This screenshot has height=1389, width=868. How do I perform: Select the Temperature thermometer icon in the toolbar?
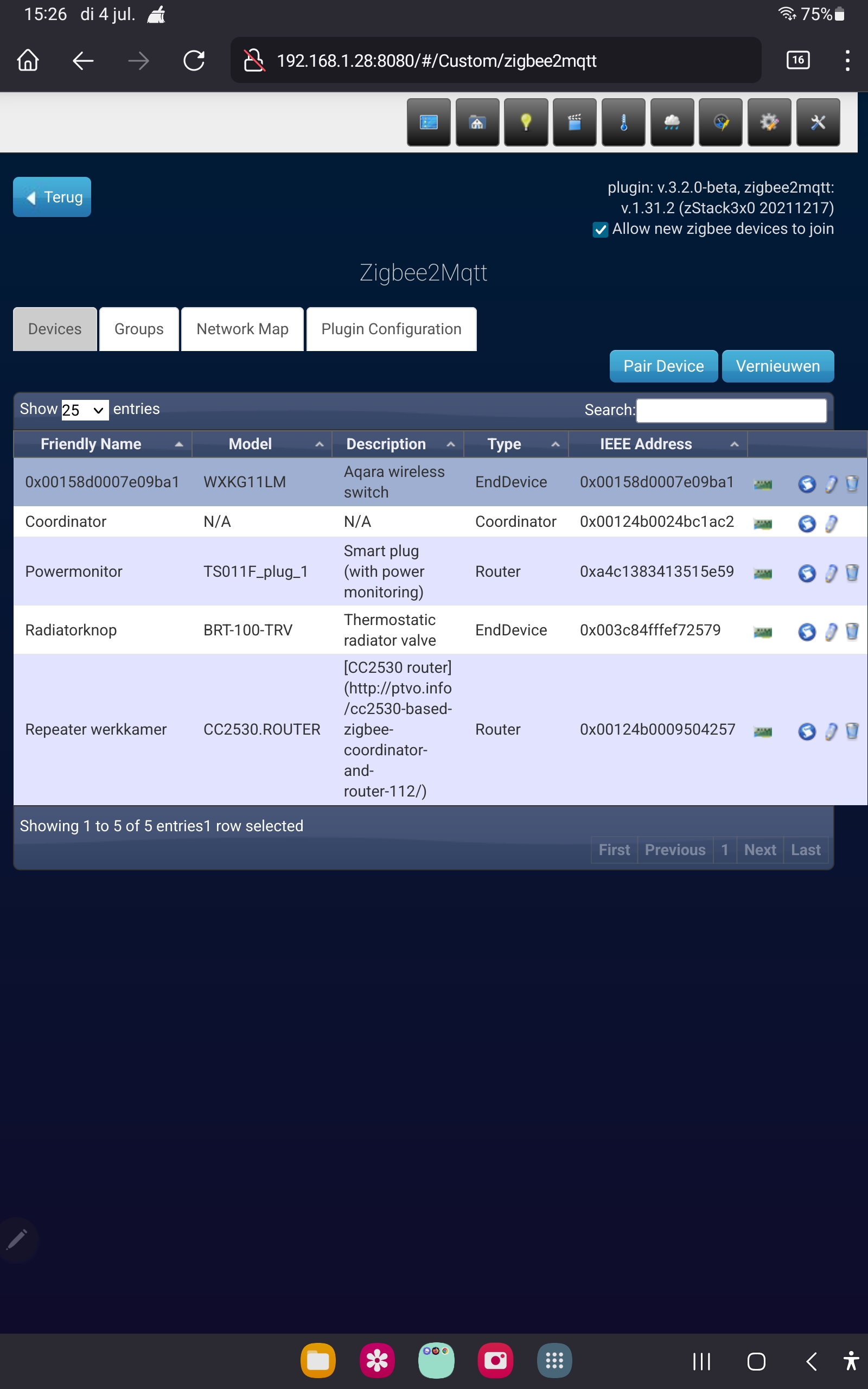coord(623,122)
